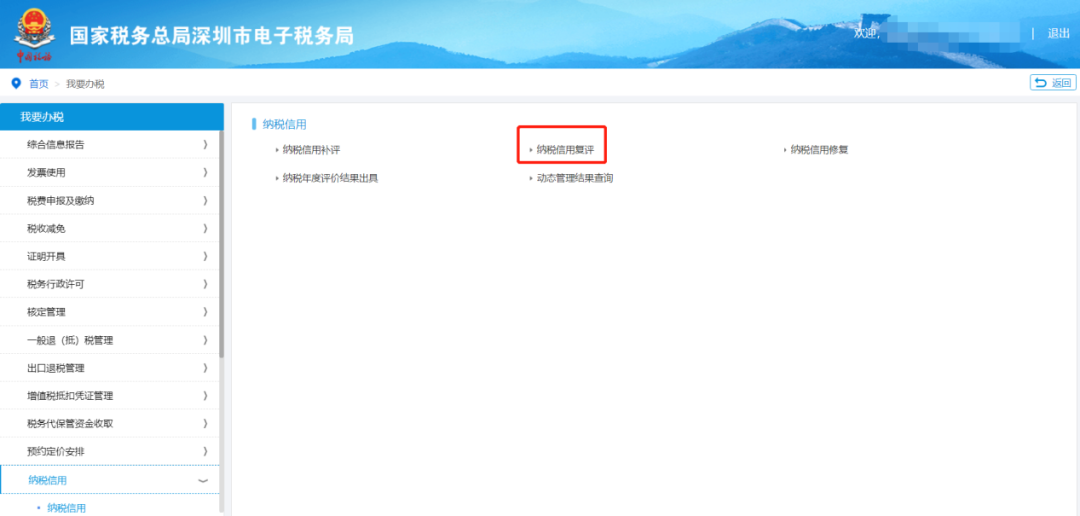Screen dimensions: 1080x516
Task: Open the 出口退税管理 menu item
Action: pos(112,368)
